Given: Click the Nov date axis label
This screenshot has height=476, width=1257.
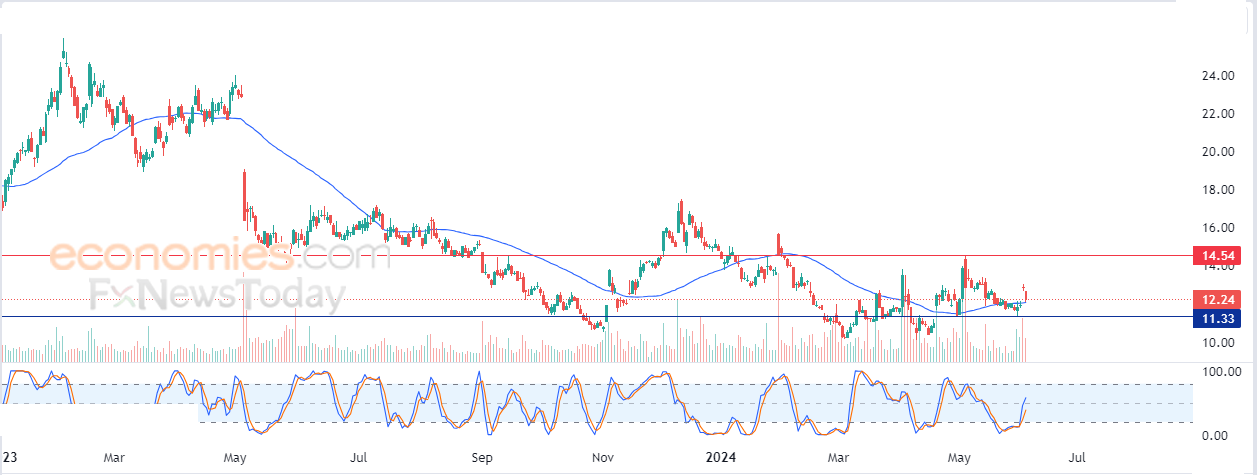Looking at the screenshot, I should [602, 458].
